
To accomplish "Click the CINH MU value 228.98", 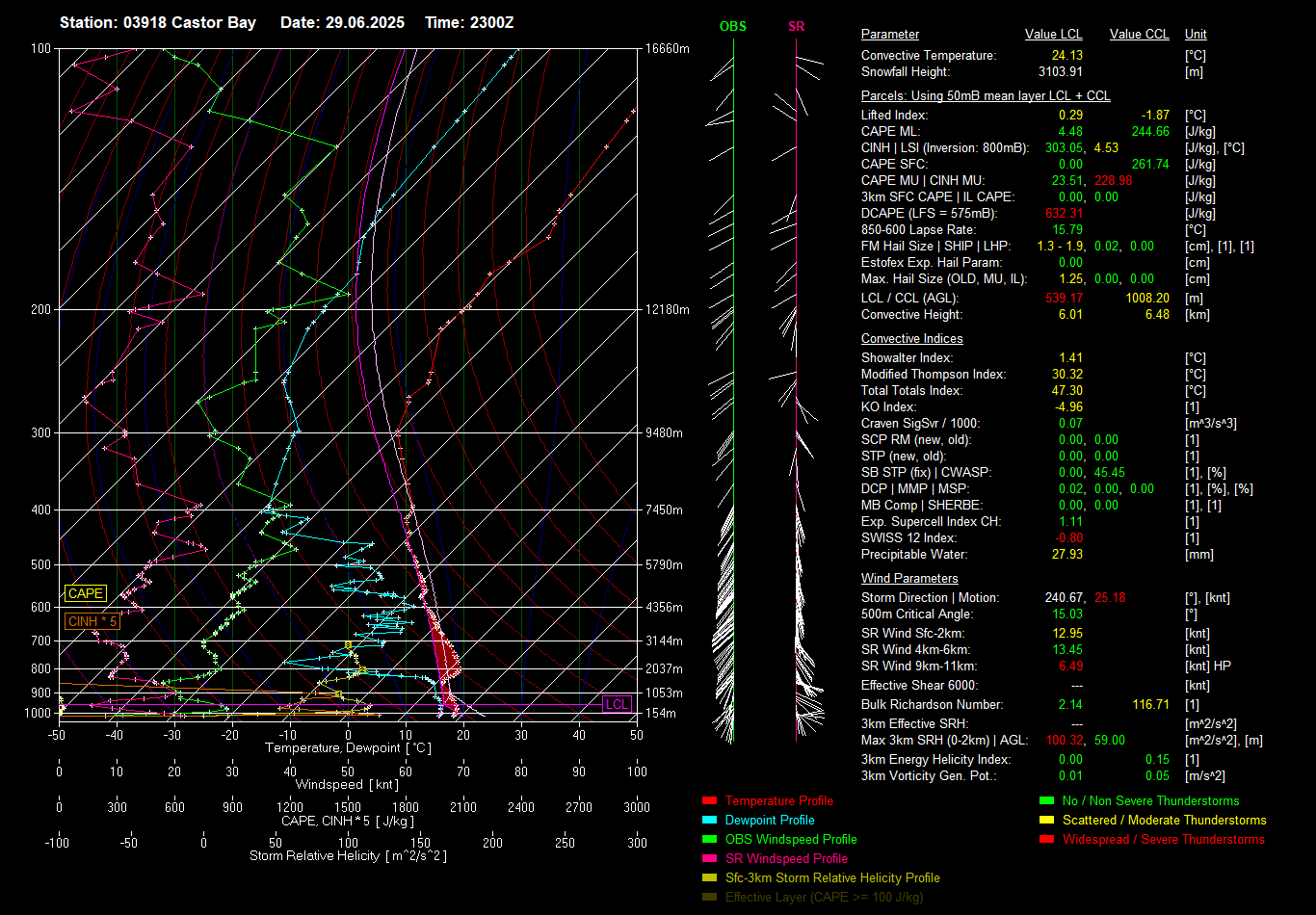I will click(1113, 180).
